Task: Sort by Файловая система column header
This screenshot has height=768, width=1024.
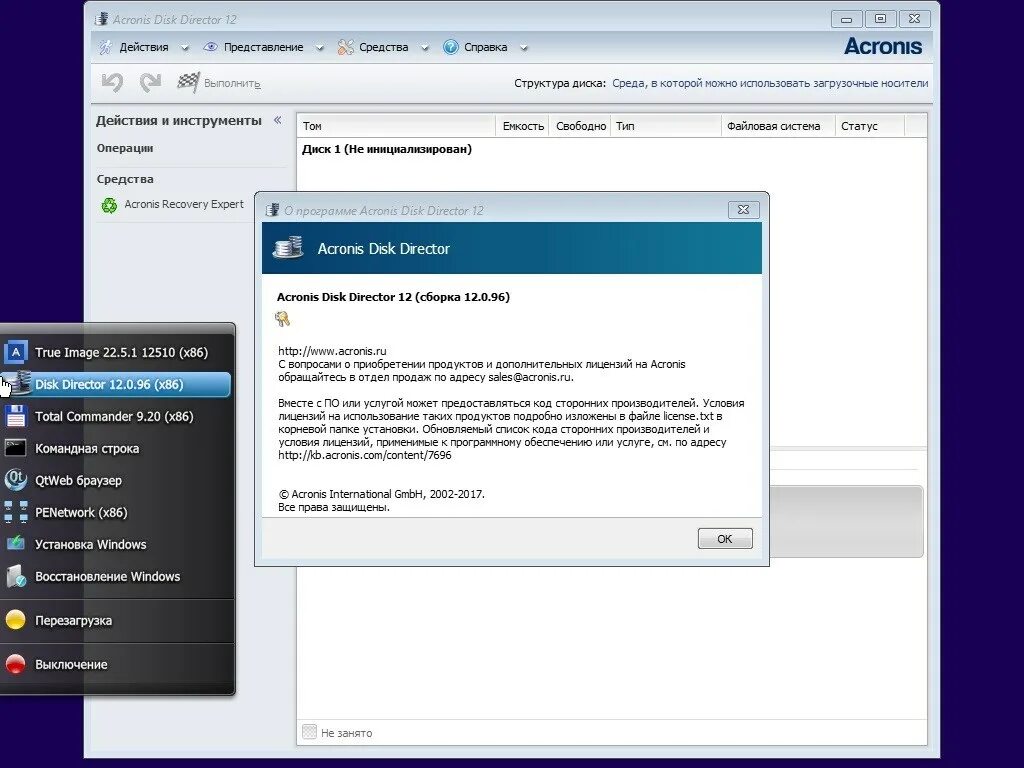Action: click(778, 126)
